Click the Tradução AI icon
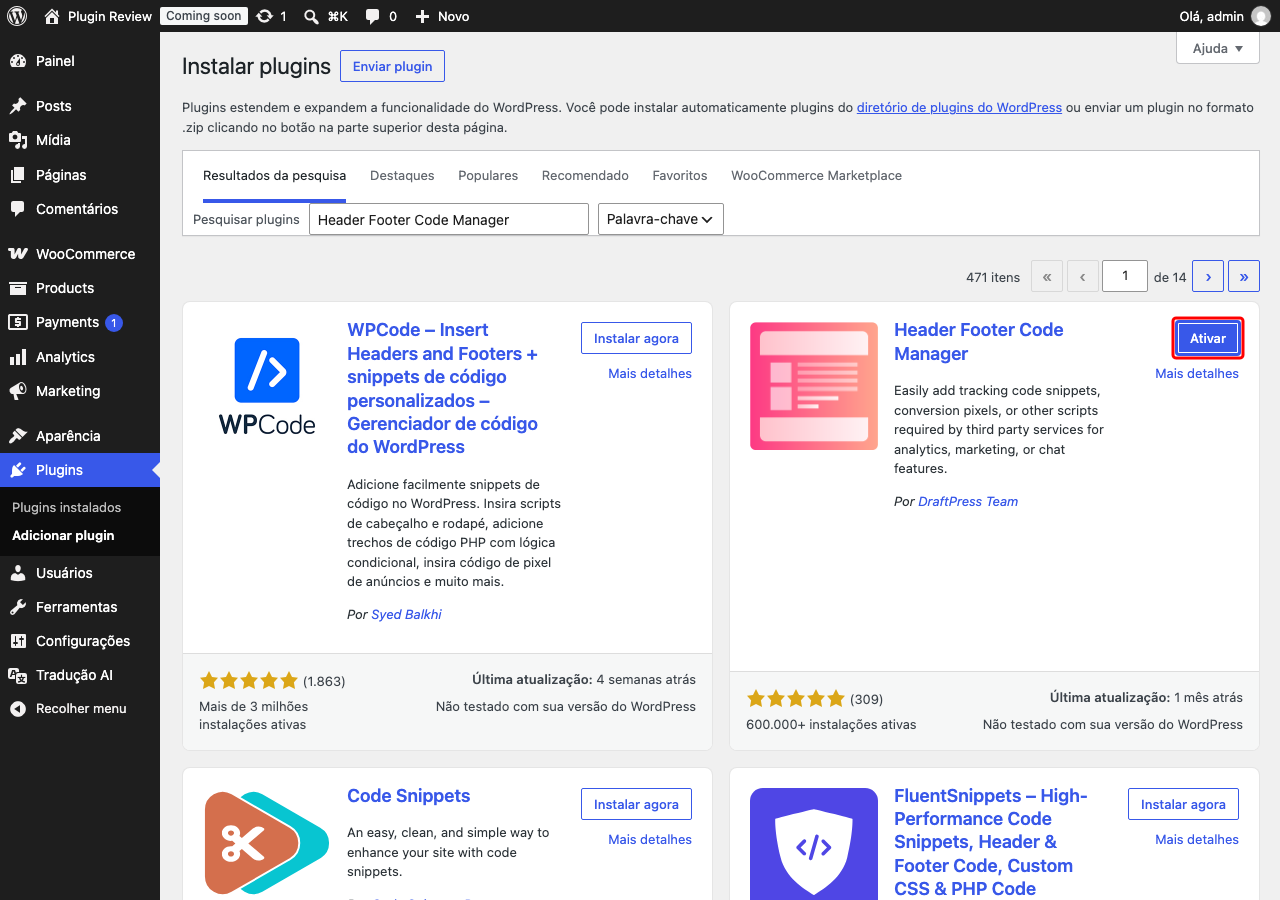 (x=18, y=675)
